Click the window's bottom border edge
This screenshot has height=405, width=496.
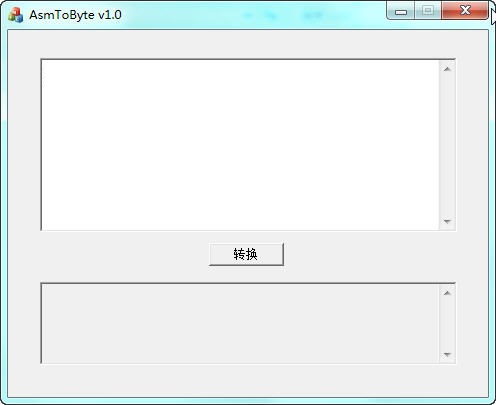pos(248,401)
